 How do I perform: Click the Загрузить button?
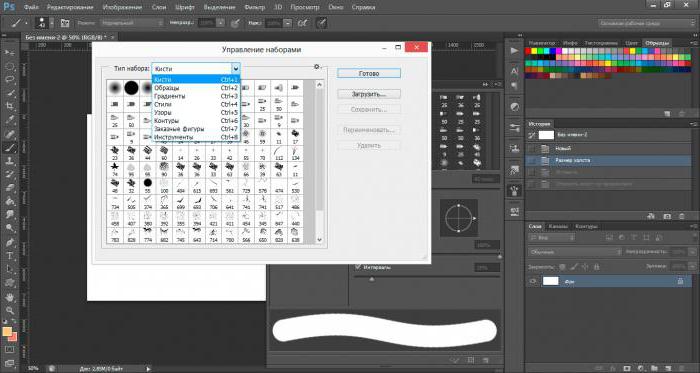369,94
